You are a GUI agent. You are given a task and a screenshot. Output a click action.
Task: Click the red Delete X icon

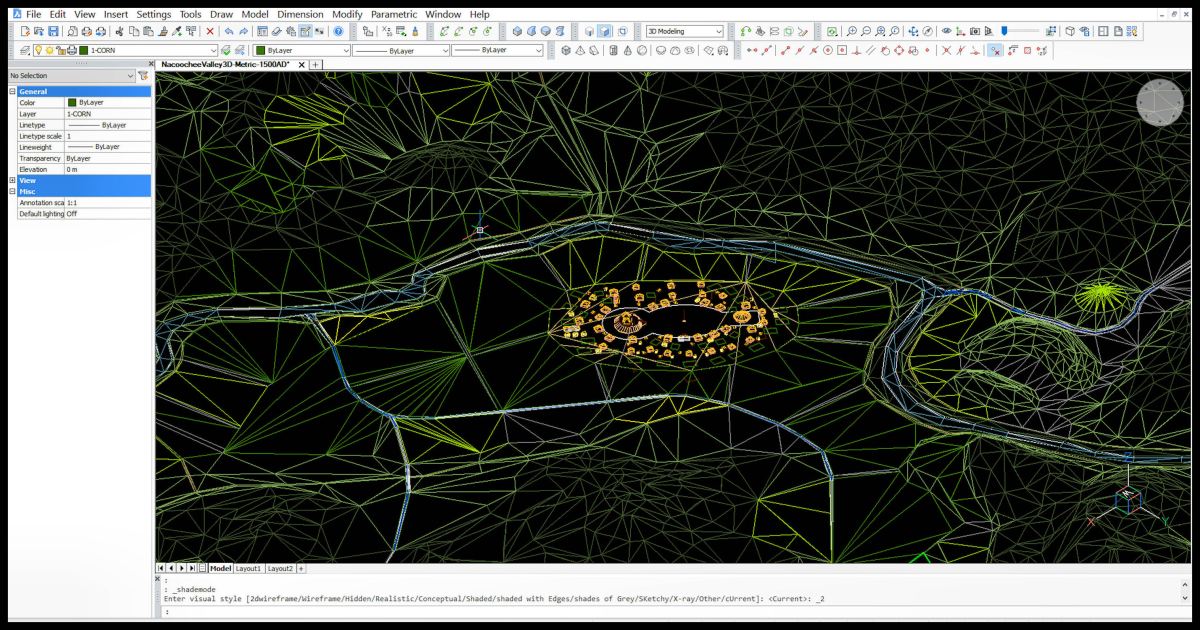pos(210,31)
